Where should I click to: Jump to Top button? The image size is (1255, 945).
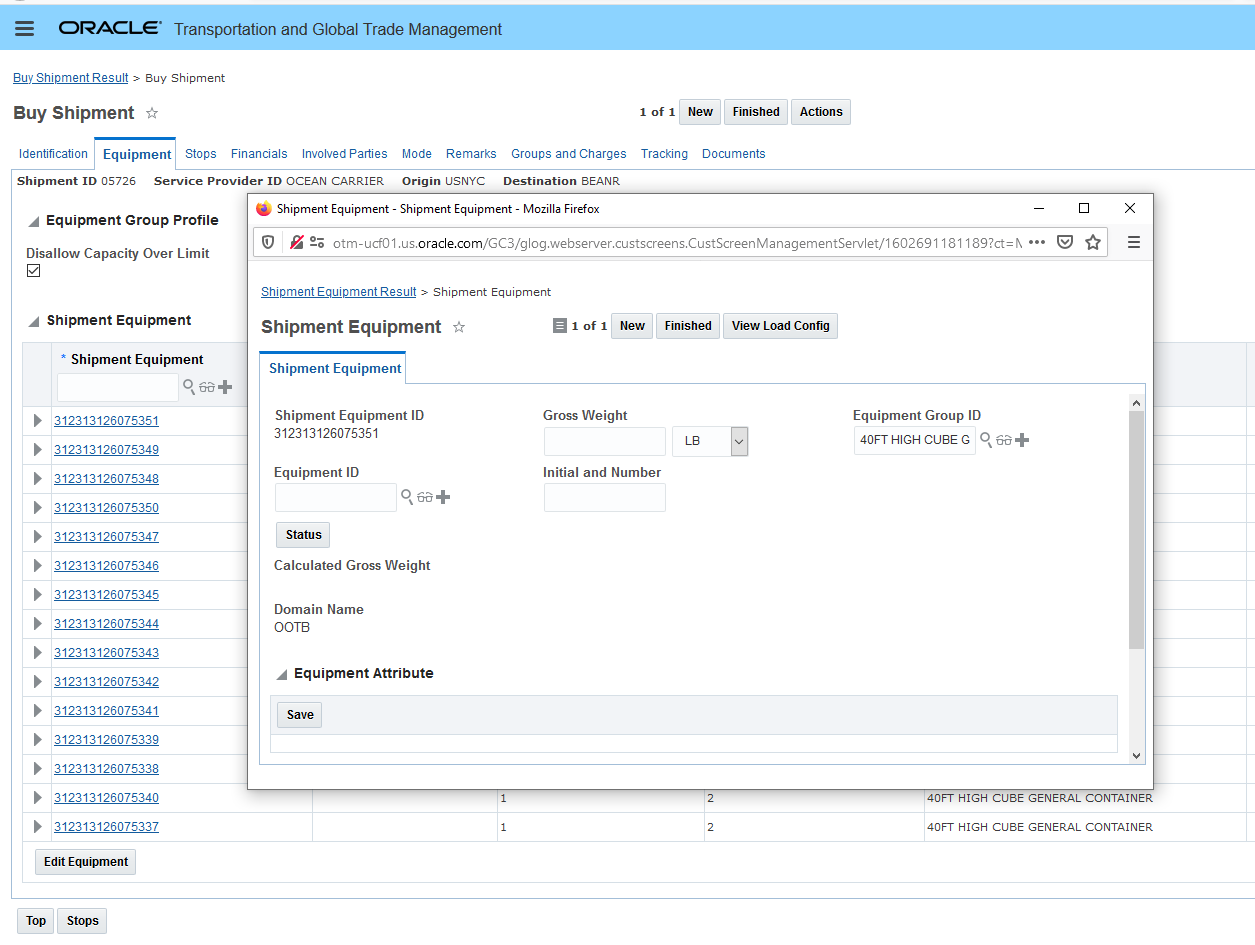tap(36, 921)
